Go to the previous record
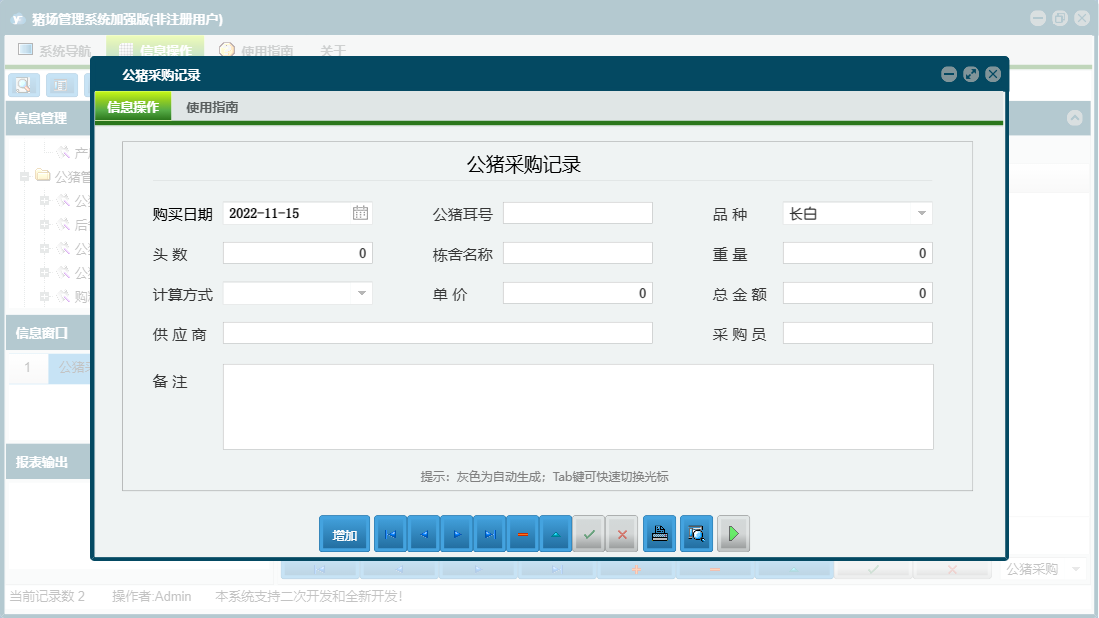Image resolution: width=1099 pixels, height=618 pixels. (x=423, y=533)
